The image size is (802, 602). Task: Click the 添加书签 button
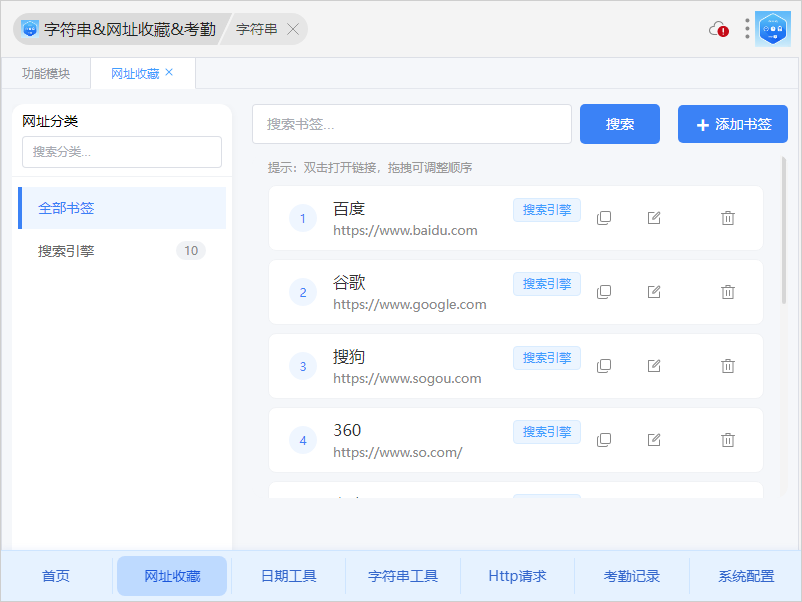tap(733, 124)
